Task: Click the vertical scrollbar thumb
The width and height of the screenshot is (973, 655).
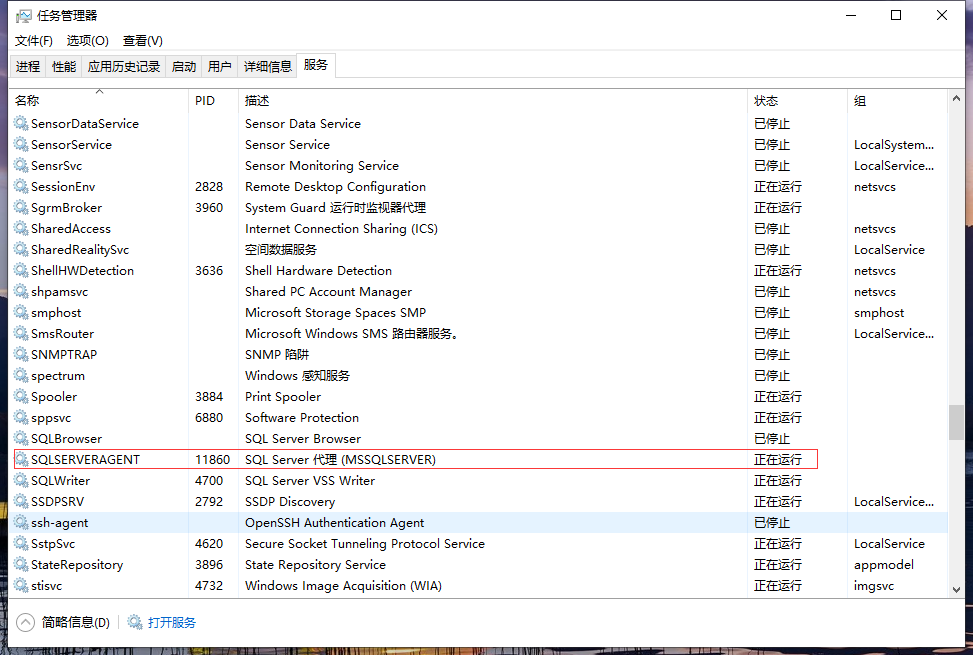Action: (x=956, y=422)
